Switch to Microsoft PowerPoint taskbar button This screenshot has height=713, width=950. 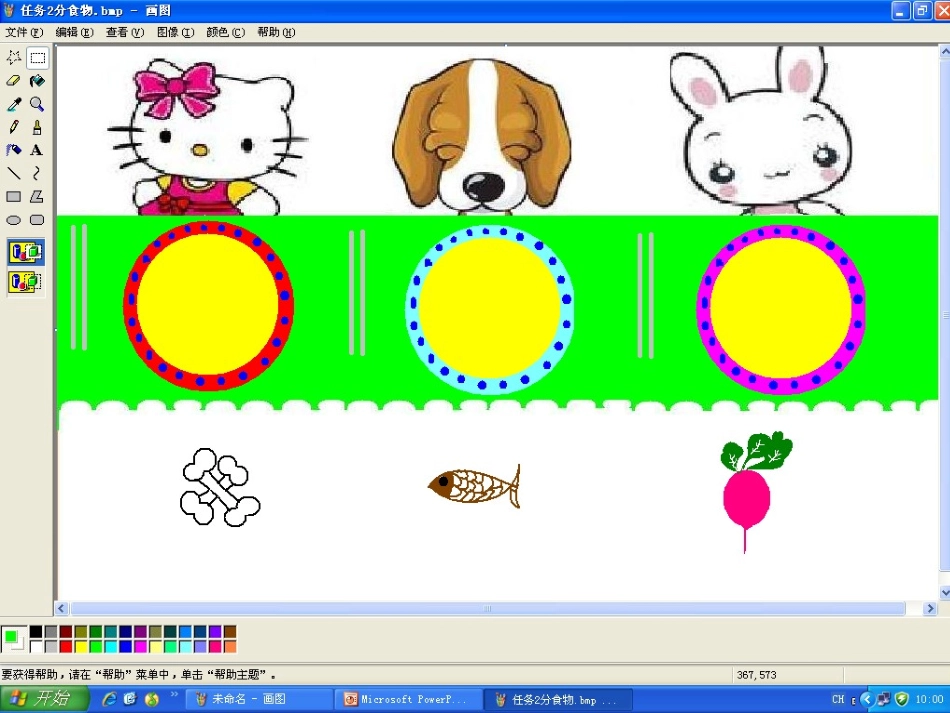pyautogui.click(x=408, y=699)
